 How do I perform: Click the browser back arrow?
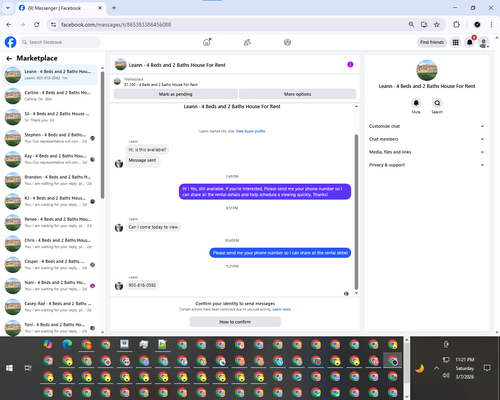point(9,25)
